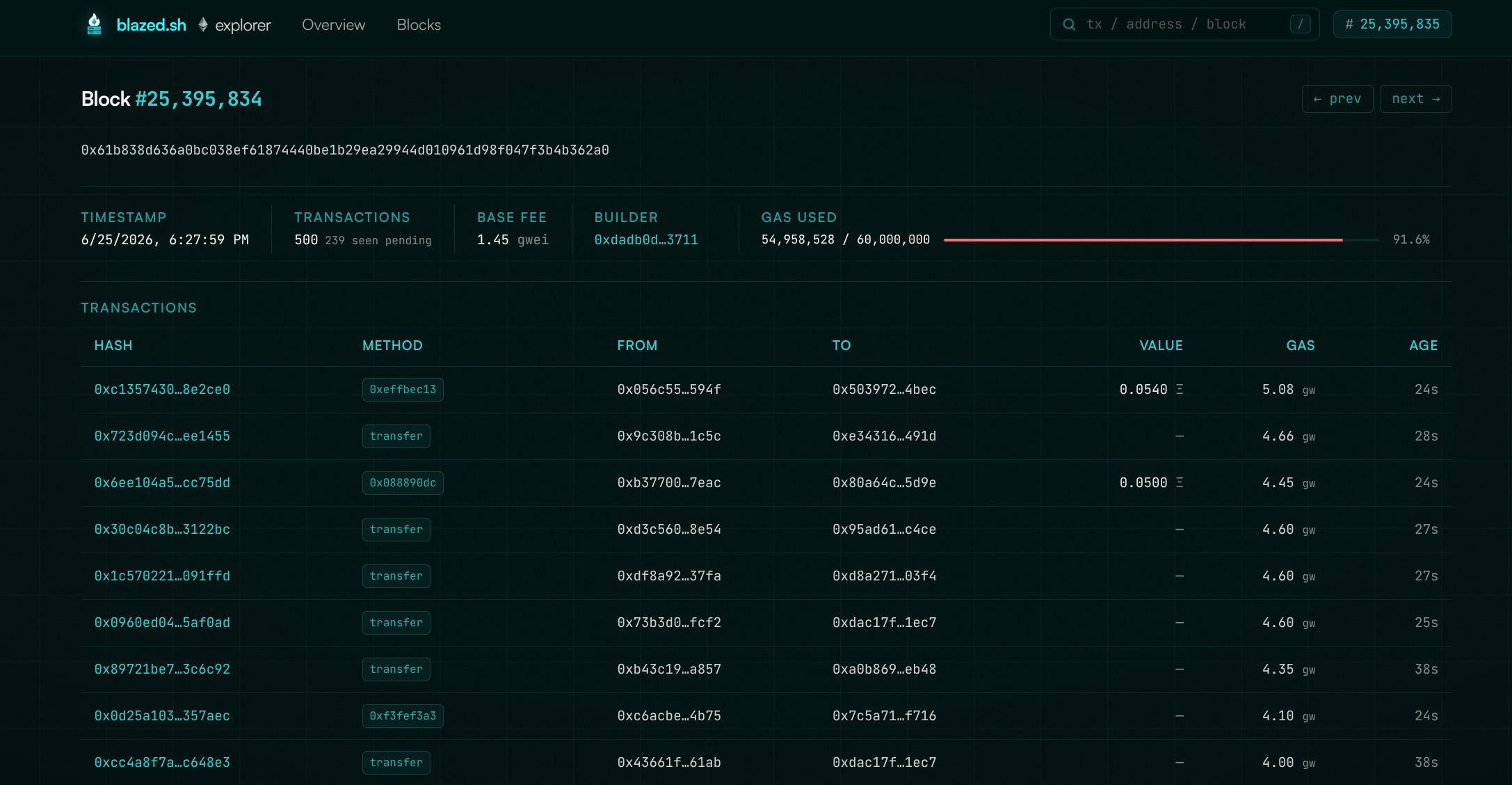
Task: Click the GAS column header
Action: [1301, 346]
